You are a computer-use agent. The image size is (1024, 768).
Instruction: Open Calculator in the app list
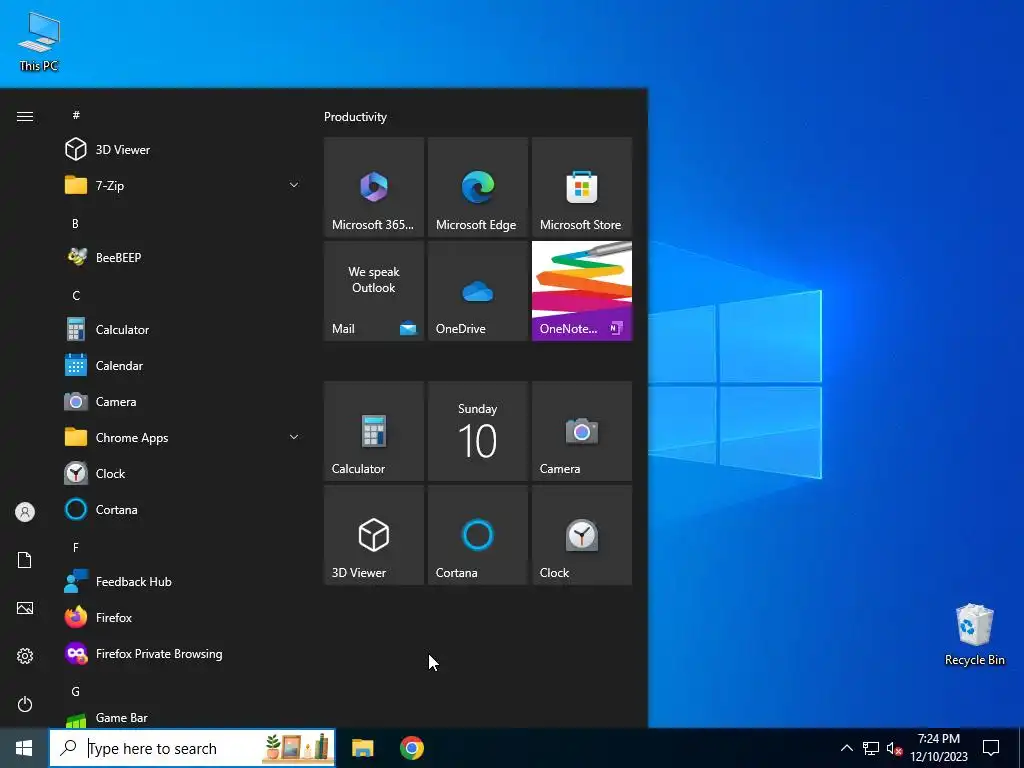(x=183, y=330)
